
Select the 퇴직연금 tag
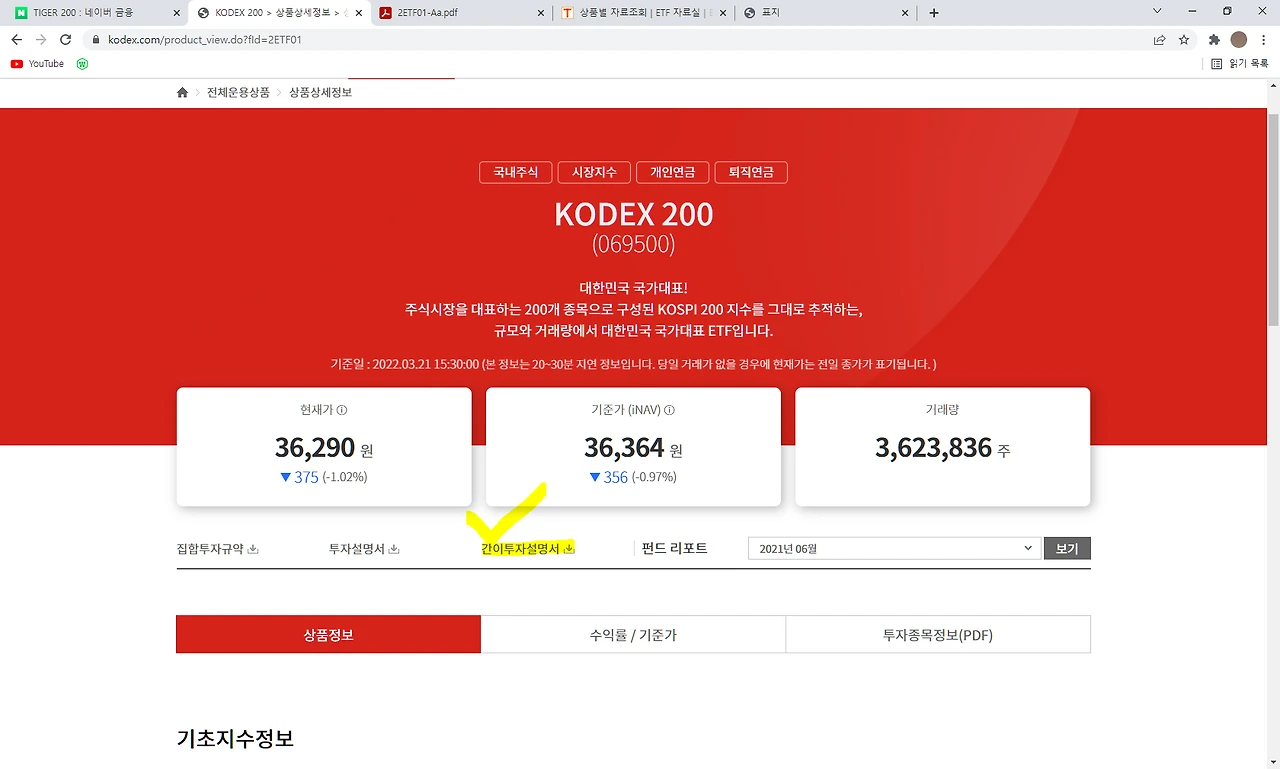pos(751,172)
